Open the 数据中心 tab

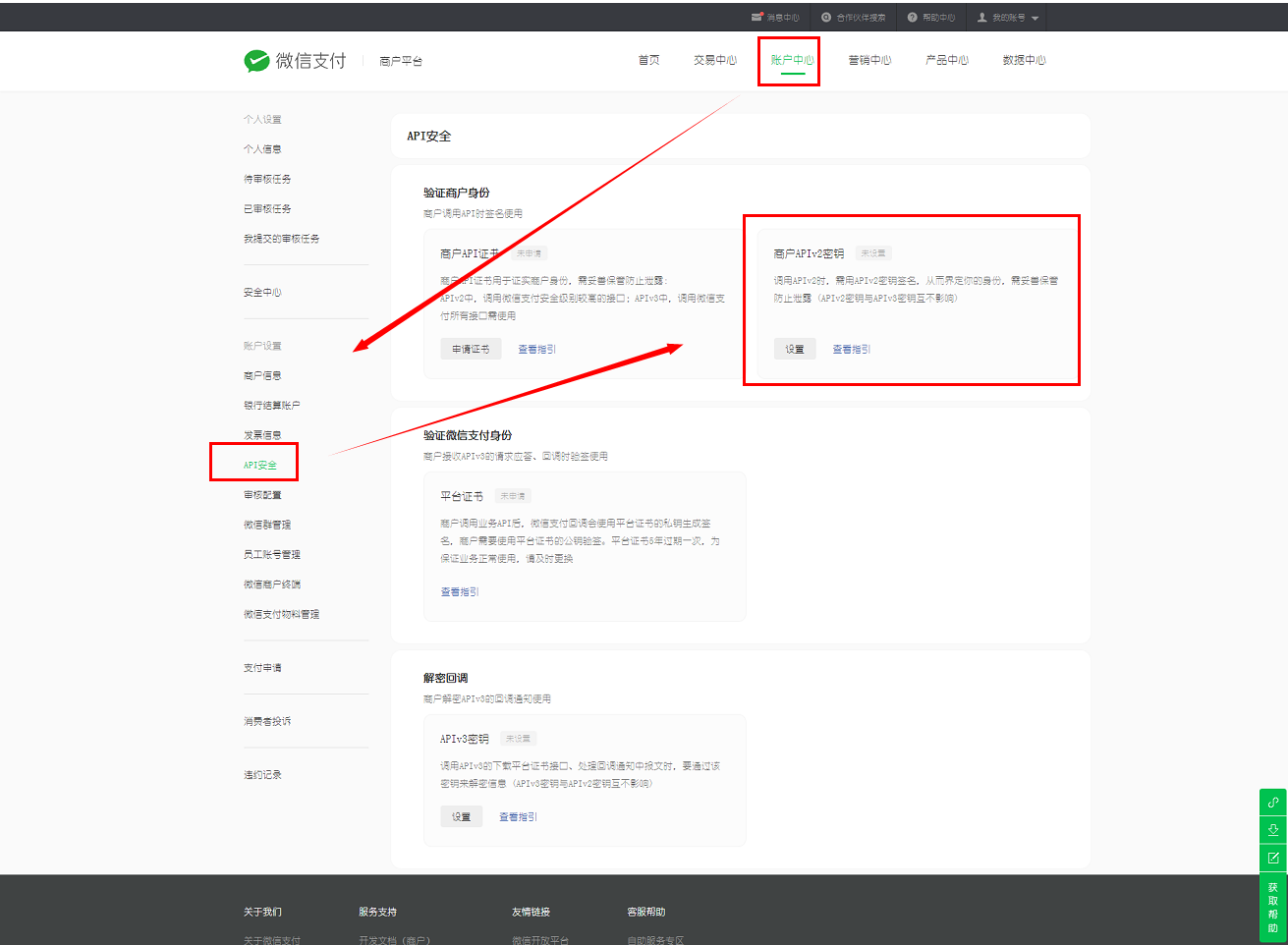pyautogui.click(x=1024, y=60)
